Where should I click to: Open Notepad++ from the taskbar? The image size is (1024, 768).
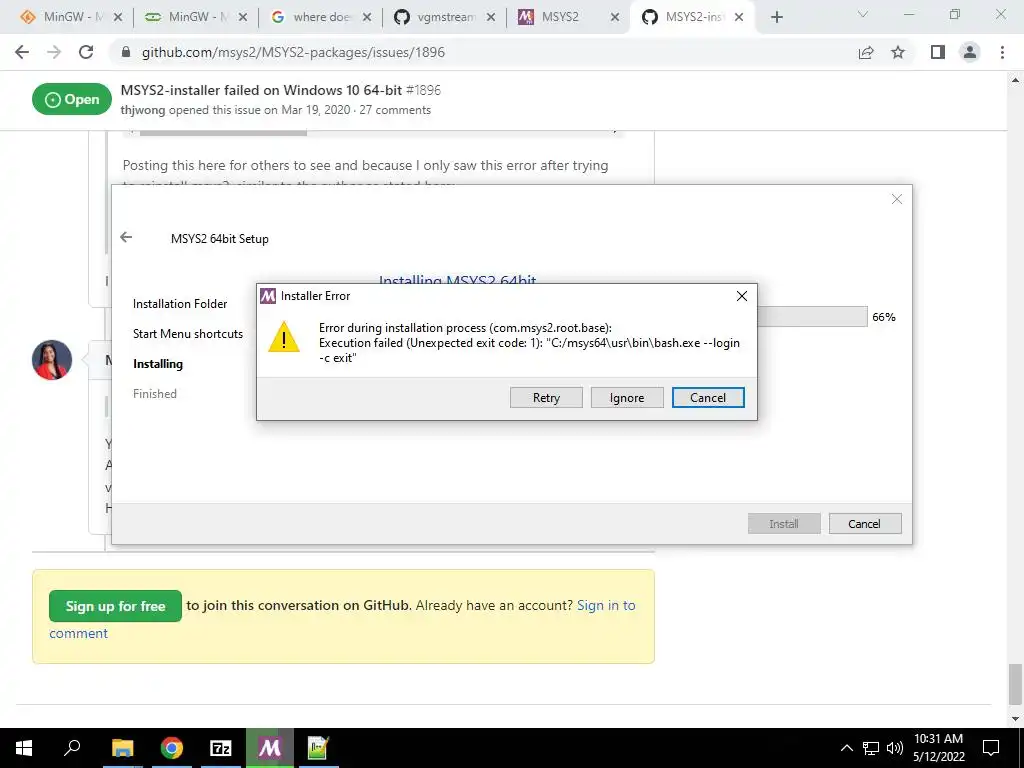click(318, 748)
